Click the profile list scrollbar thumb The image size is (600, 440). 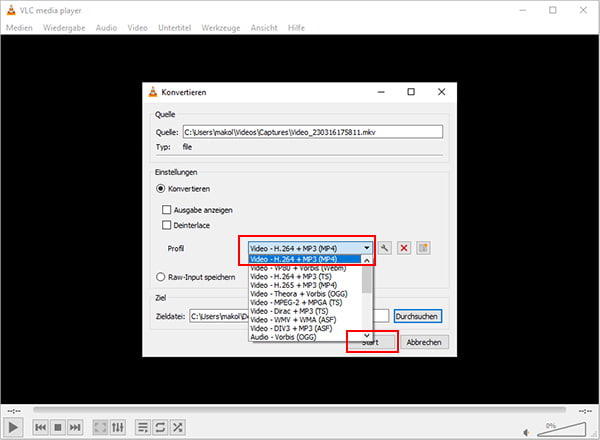click(x=367, y=279)
